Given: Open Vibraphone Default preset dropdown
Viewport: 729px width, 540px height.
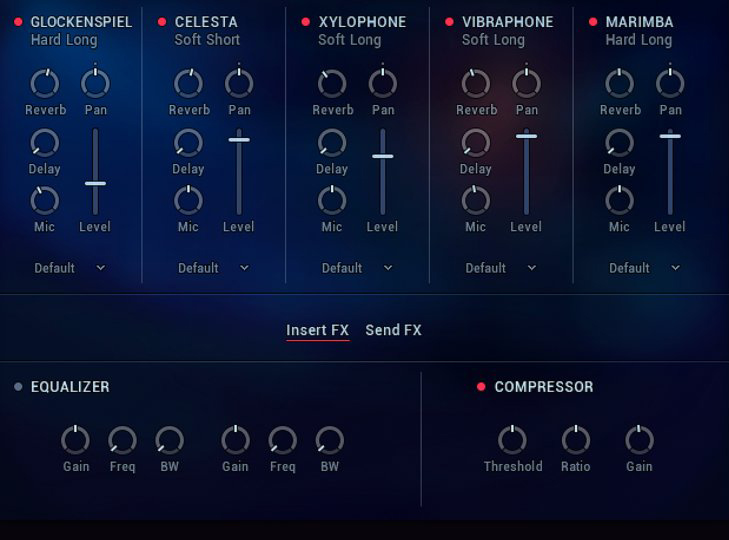Looking at the screenshot, I should point(501,268).
